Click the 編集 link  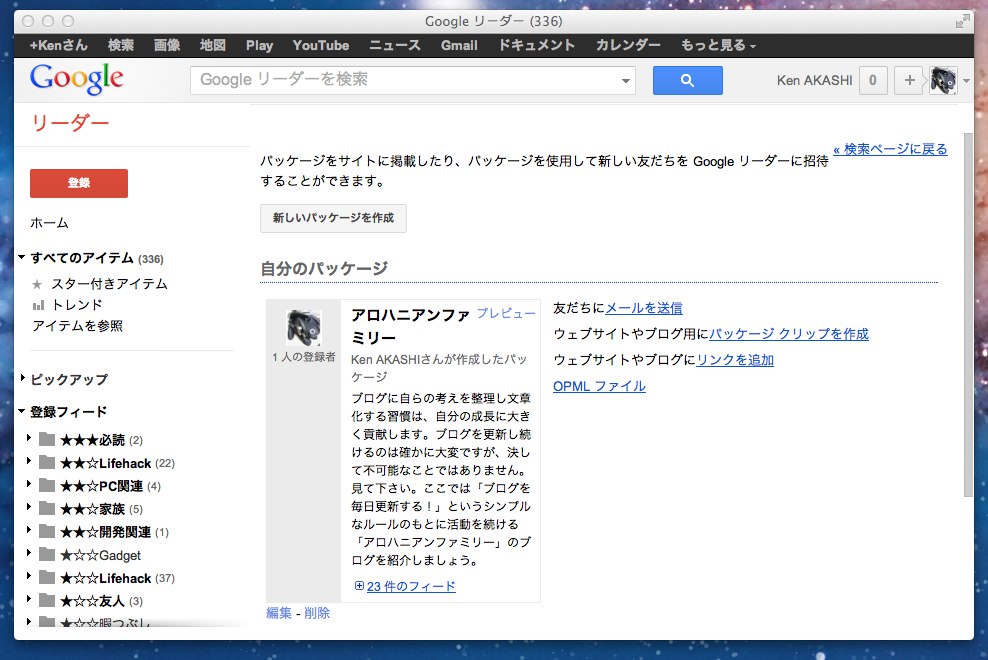[x=279, y=613]
